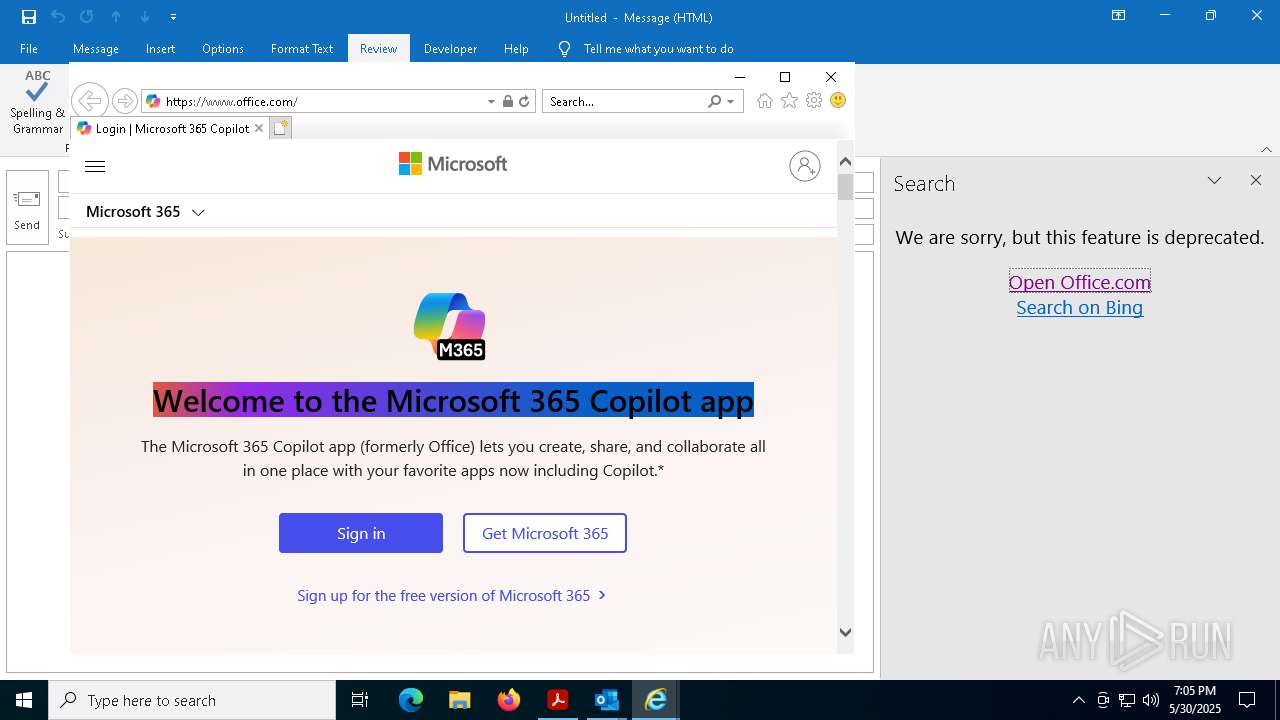
Task: Click the Open Office.com link
Action: pyautogui.click(x=1080, y=282)
